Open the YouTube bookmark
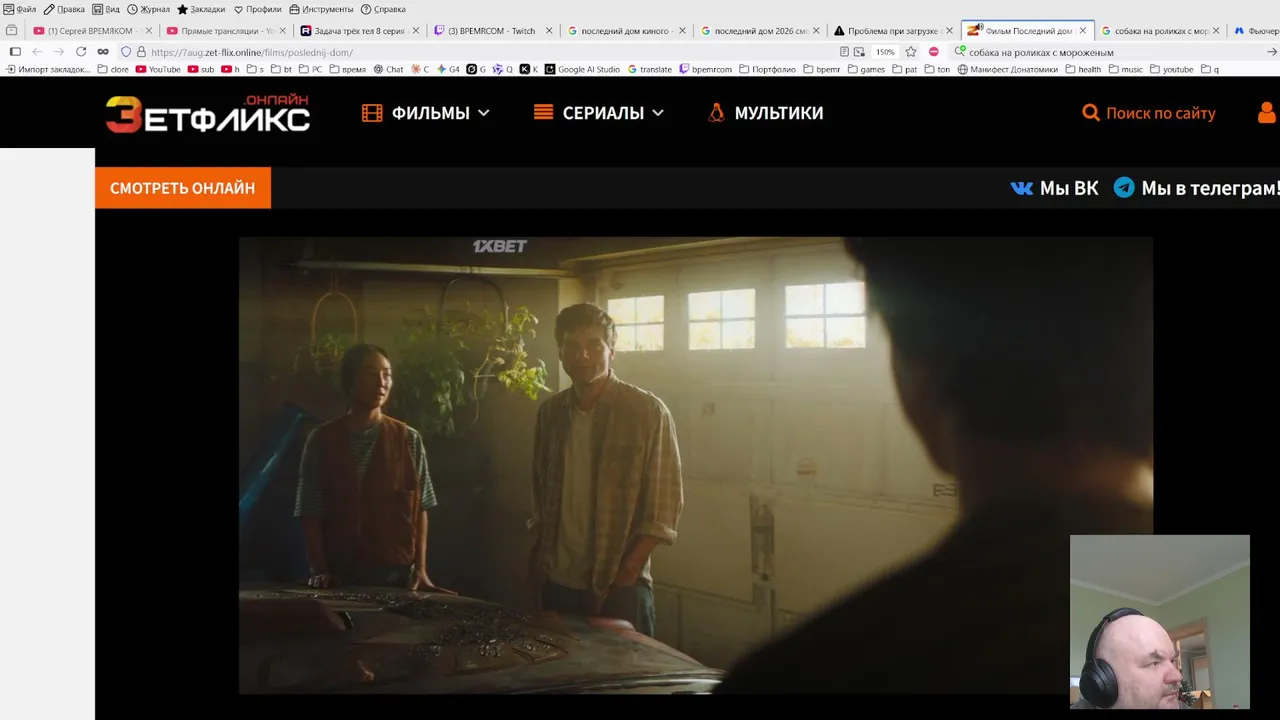This screenshot has height=720, width=1280. pyautogui.click(x=158, y=70)
